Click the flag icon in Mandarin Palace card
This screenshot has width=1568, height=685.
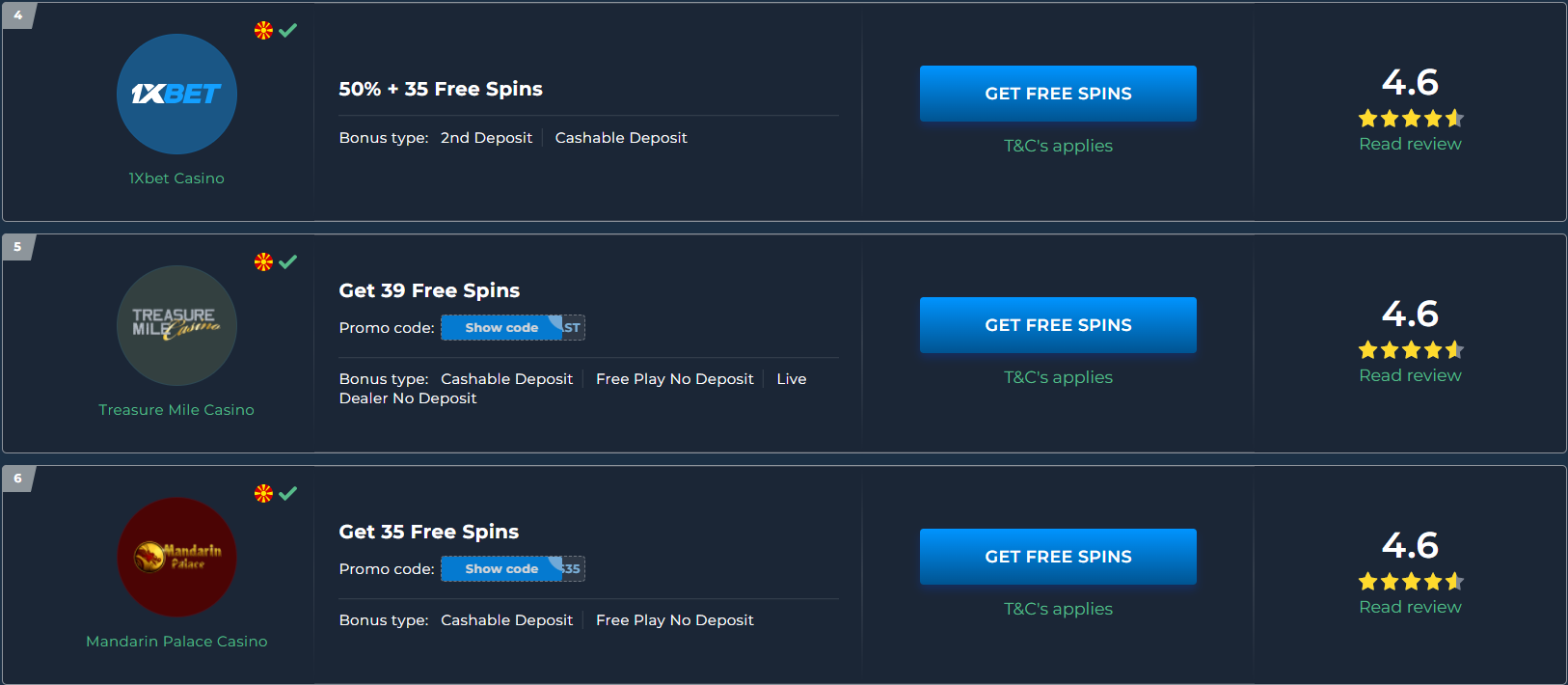pos(263,493)
